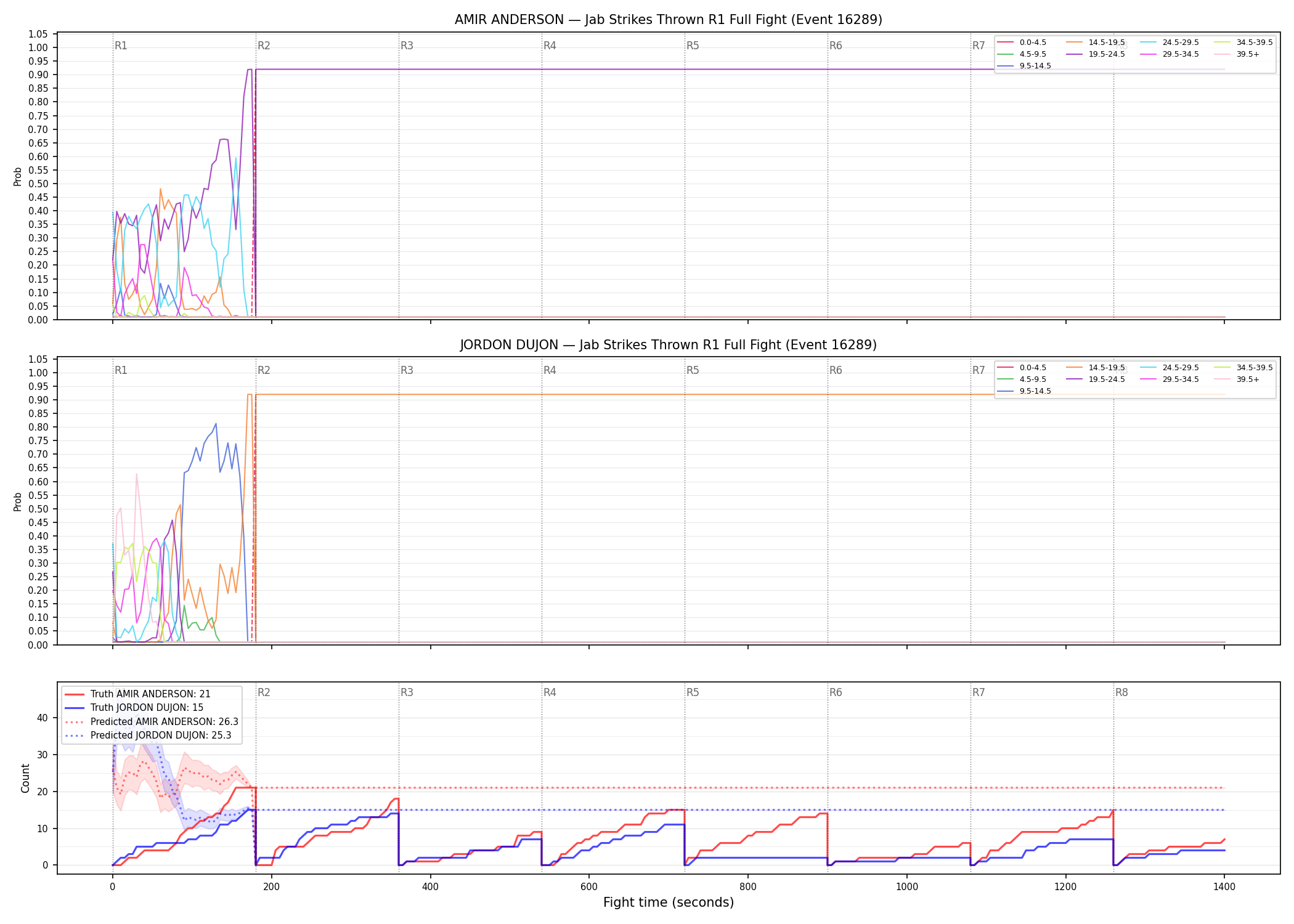Select 'Truth JORDON DUJON: 15' legend entry
Viewport: 1294px width, 924px height.
coord(147,708)
